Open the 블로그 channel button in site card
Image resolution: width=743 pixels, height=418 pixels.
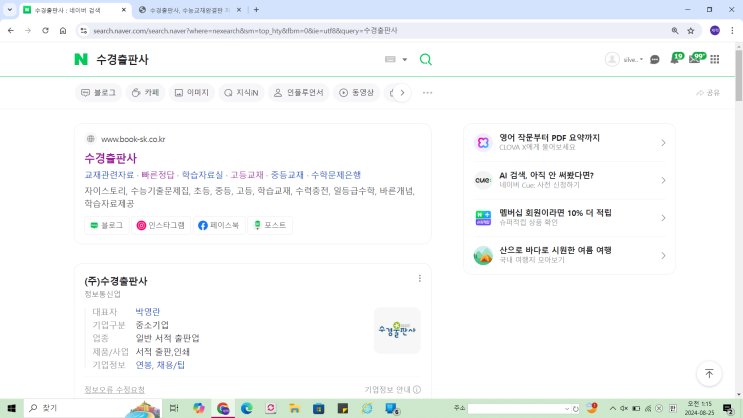click(107, 225)
